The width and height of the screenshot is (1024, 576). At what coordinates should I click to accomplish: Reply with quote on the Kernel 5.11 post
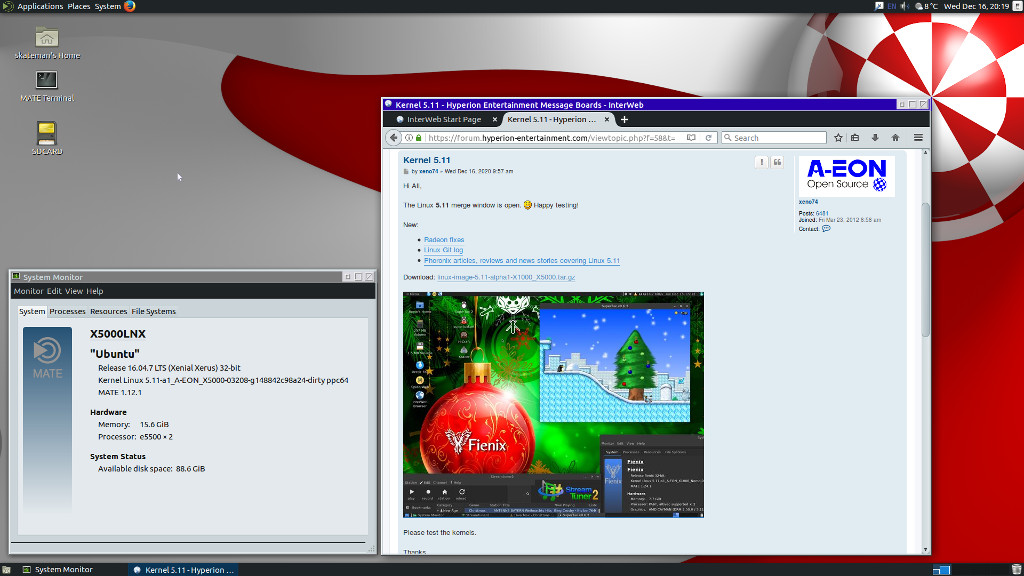(777, 162)
